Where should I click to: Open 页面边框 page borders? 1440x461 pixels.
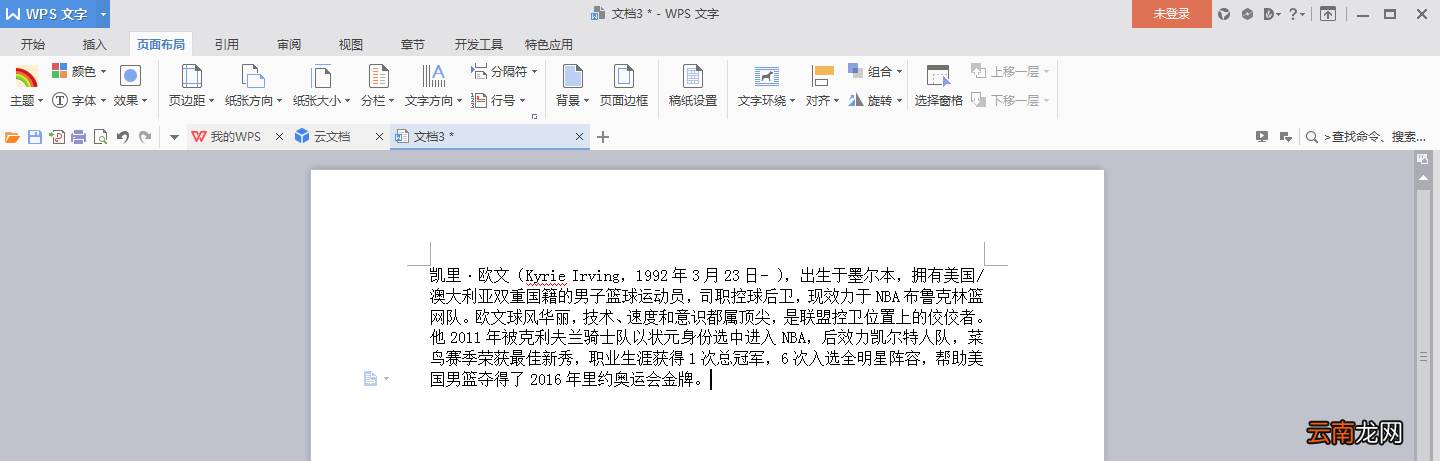(x=624, y=86)
